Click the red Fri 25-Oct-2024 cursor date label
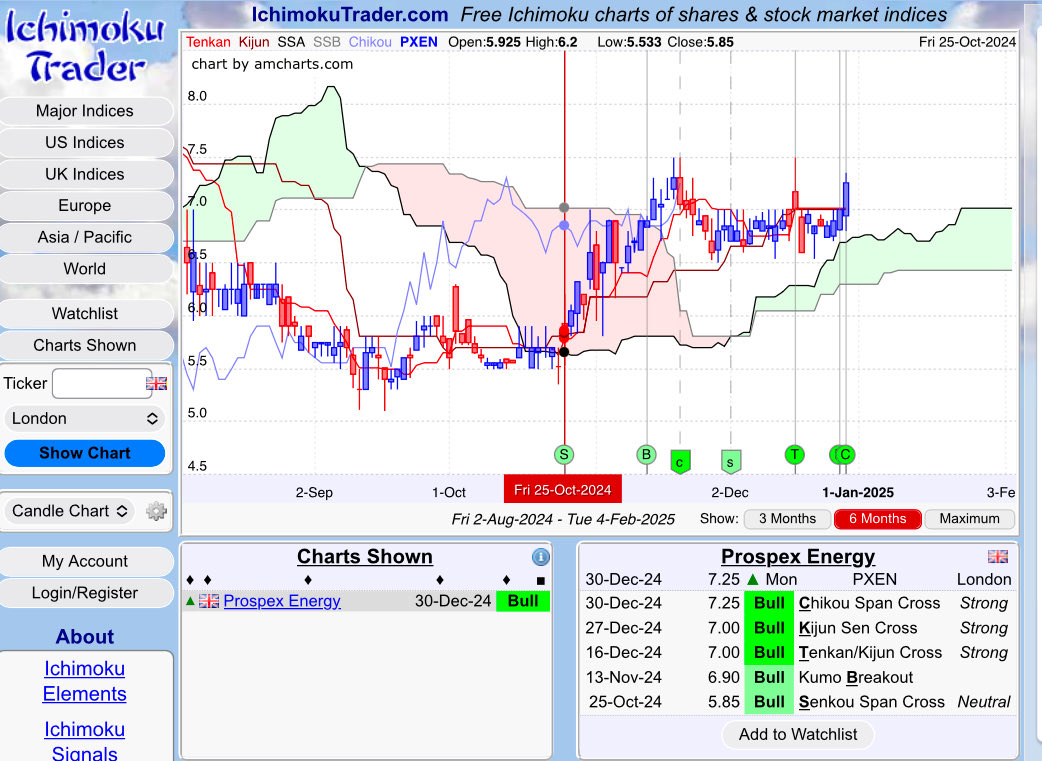1042x761 pixels. point(563,490)
